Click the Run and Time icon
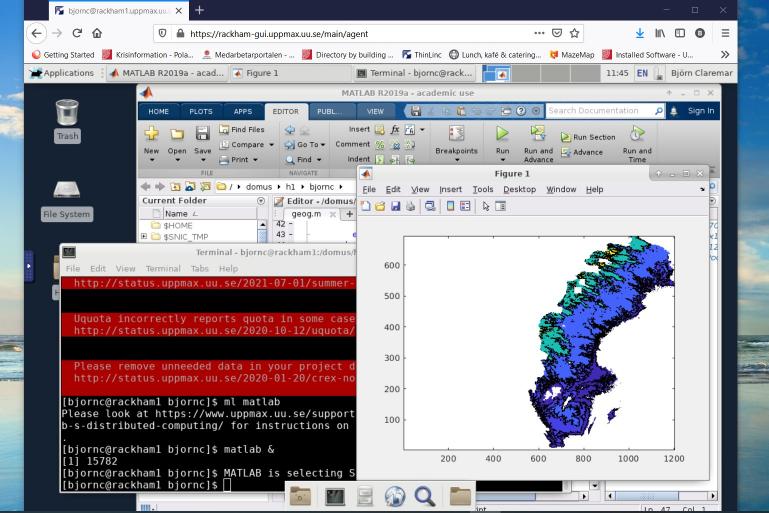The height and width of the screenshot is (513, 769). coord(637,133)
